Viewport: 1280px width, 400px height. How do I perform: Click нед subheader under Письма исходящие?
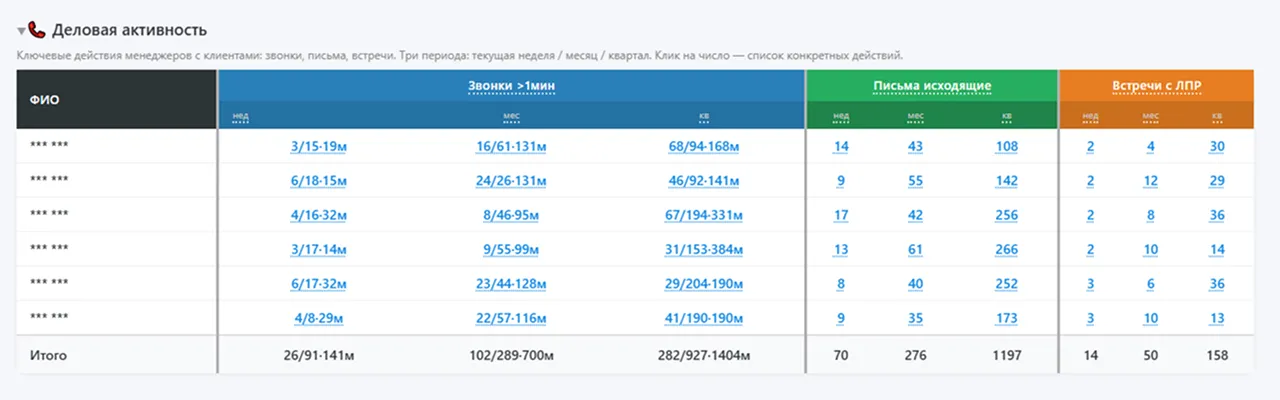(x=841, y=116)
